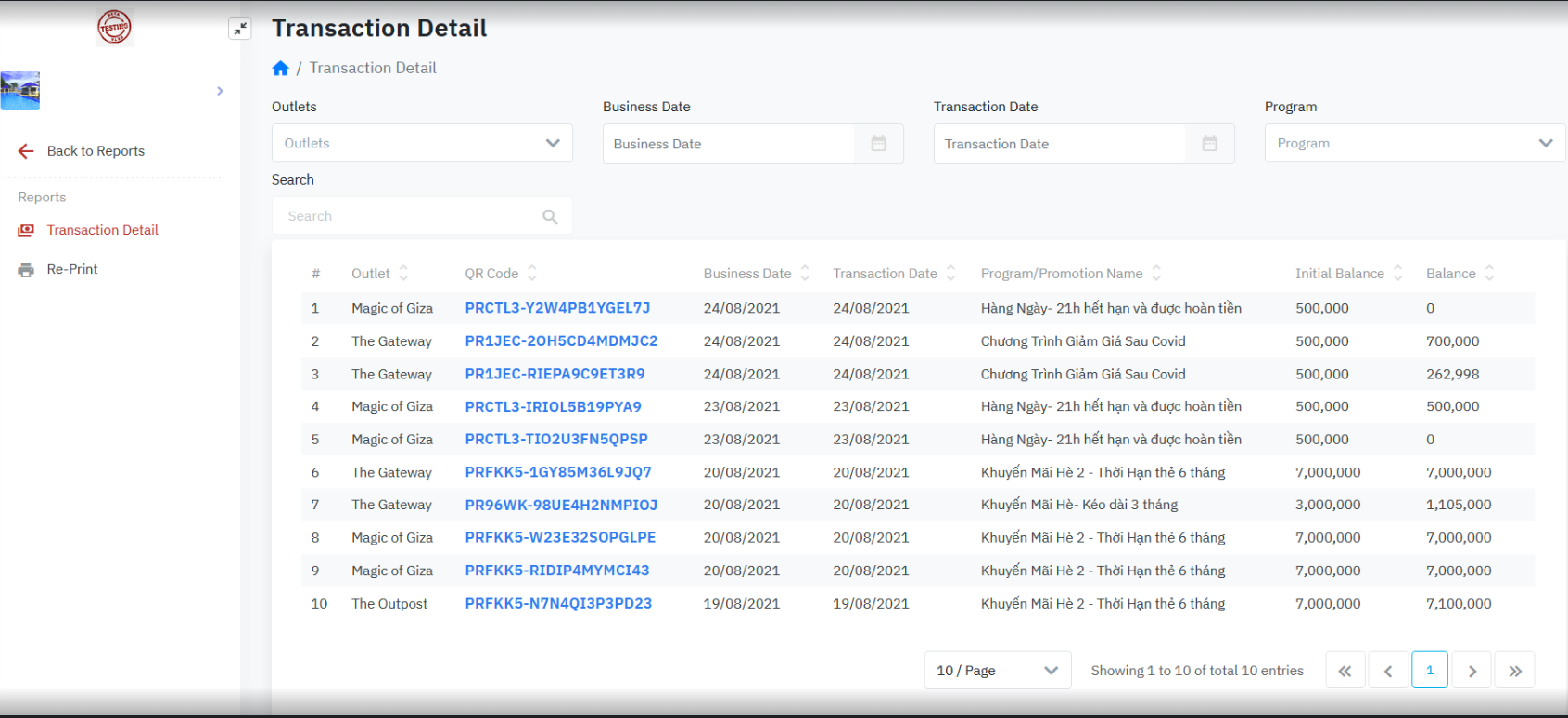The image size is (1568, 718).
Task: Click into the Search input field
Action: pos(408,216)
